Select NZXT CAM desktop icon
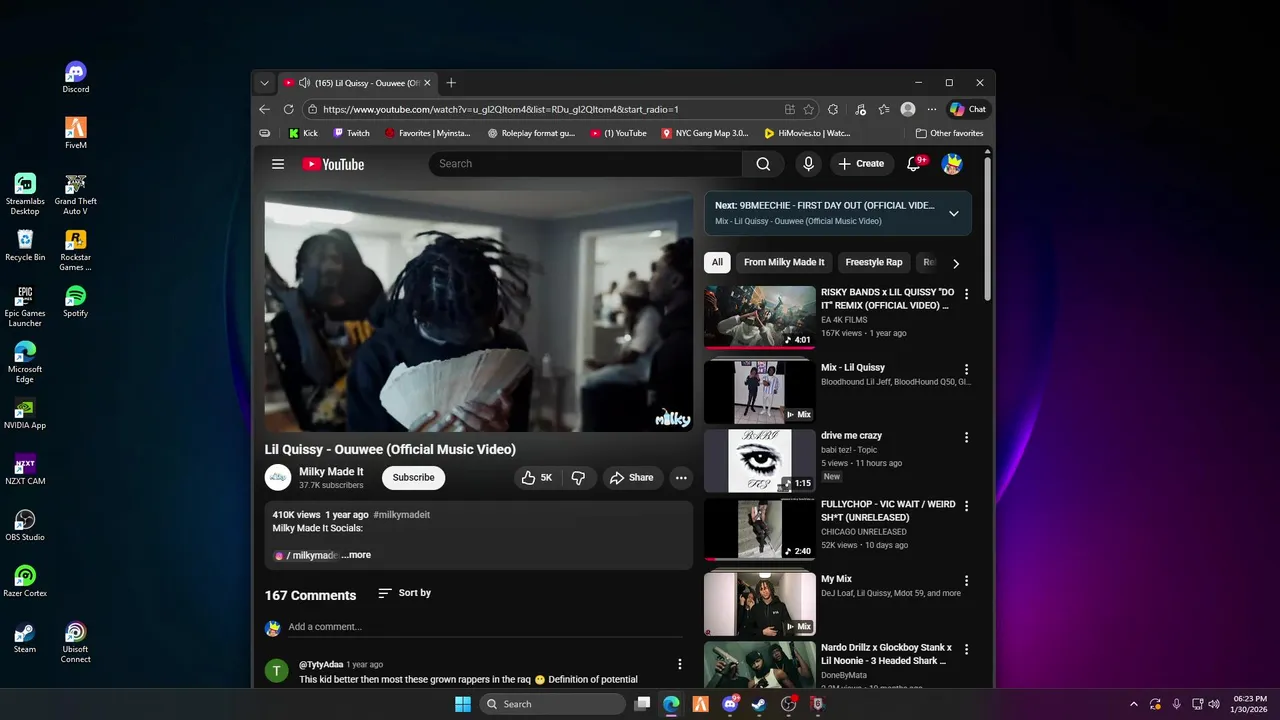Image resolution: width=1280 pixels, height=720 pixels. click(x=25, y=469)
